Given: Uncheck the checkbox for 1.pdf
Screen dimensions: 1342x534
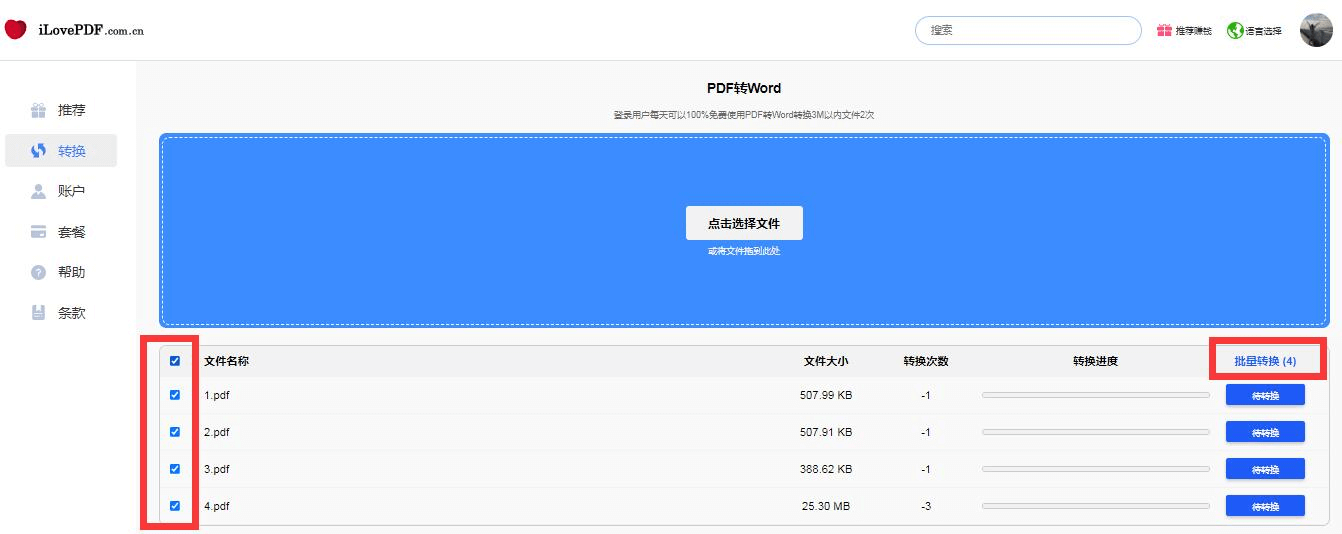Looking at the screenshot, I should click(175, 395).
